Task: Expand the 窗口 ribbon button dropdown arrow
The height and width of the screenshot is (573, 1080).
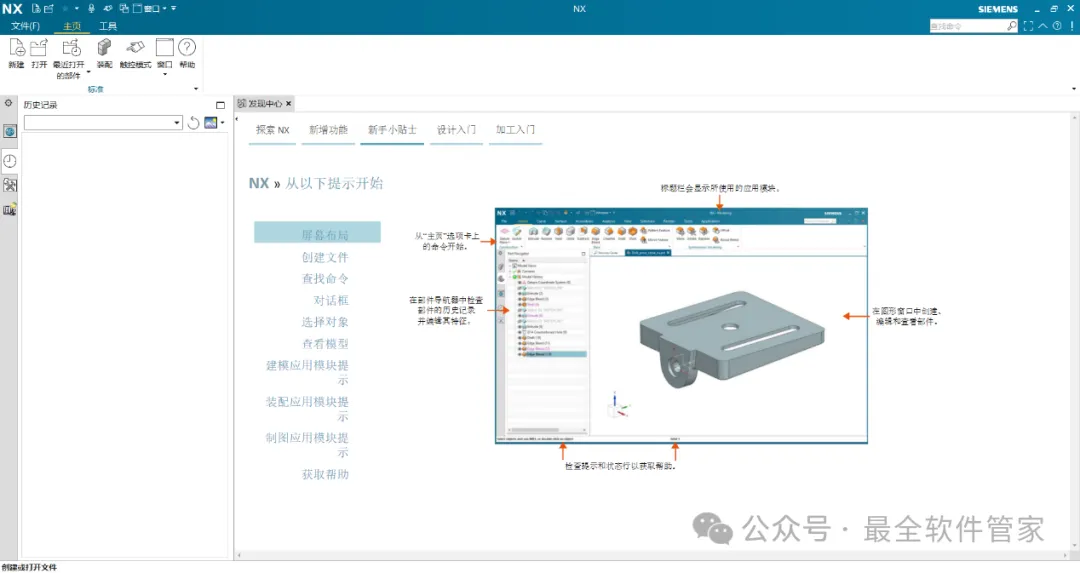Action: 165,74
